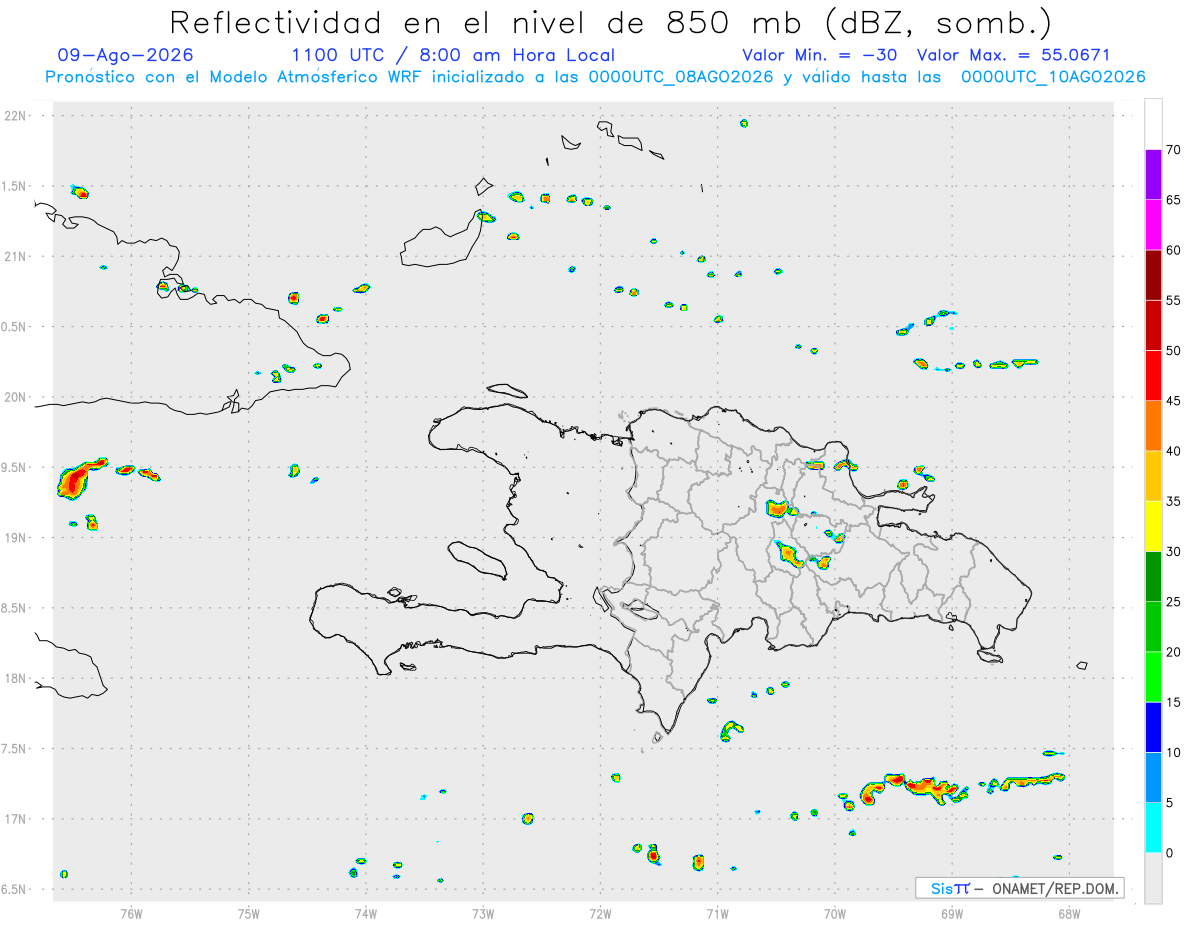Click the yellow 30-35 dBZ colorbar segment
Screen dimensions: 1200x927
tap(1153, 526)
